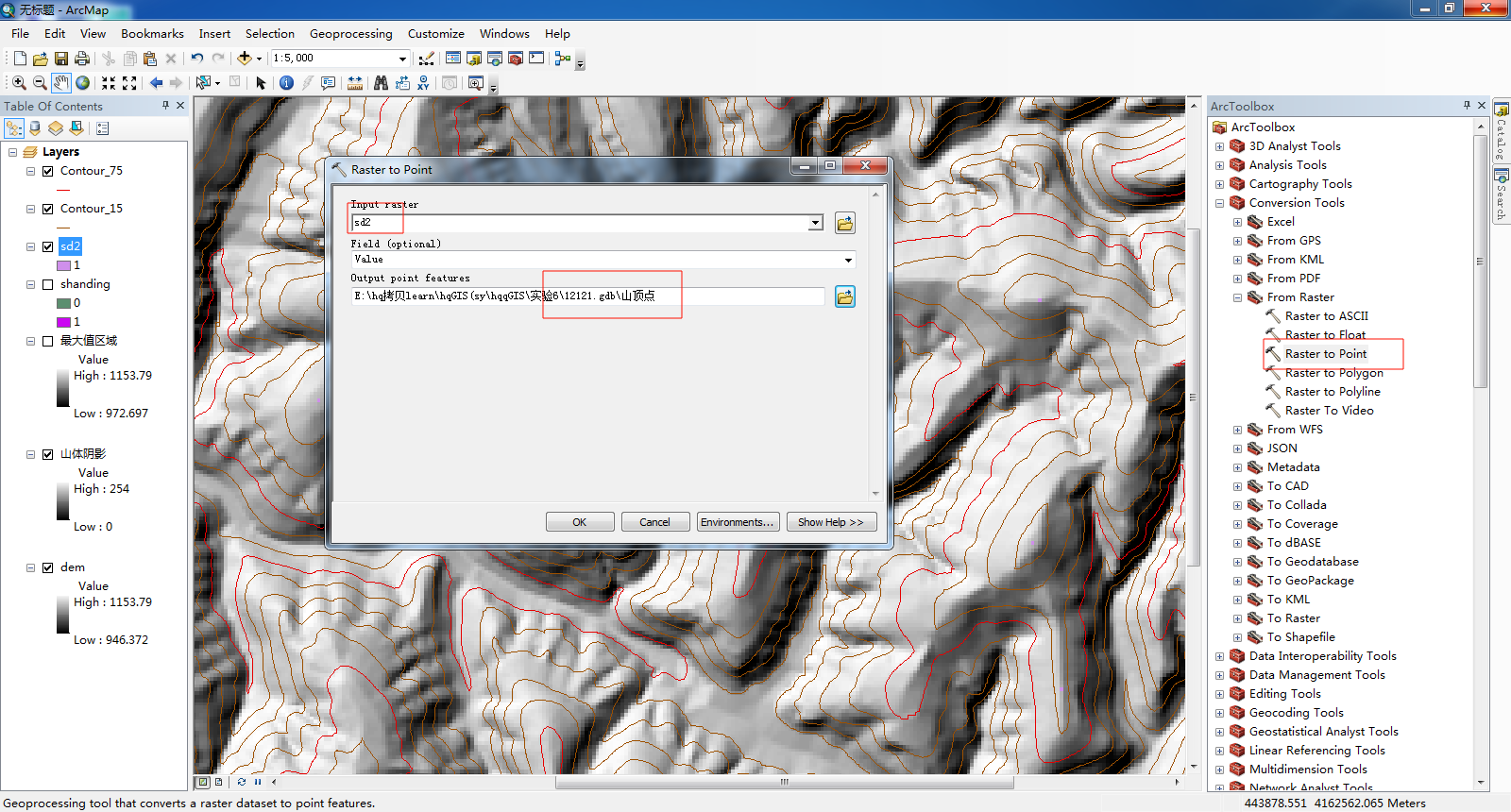Uncheck the Contour_75 layer checkbox
The width and height of the screenshot is (1511, 812).
[47, 171]
